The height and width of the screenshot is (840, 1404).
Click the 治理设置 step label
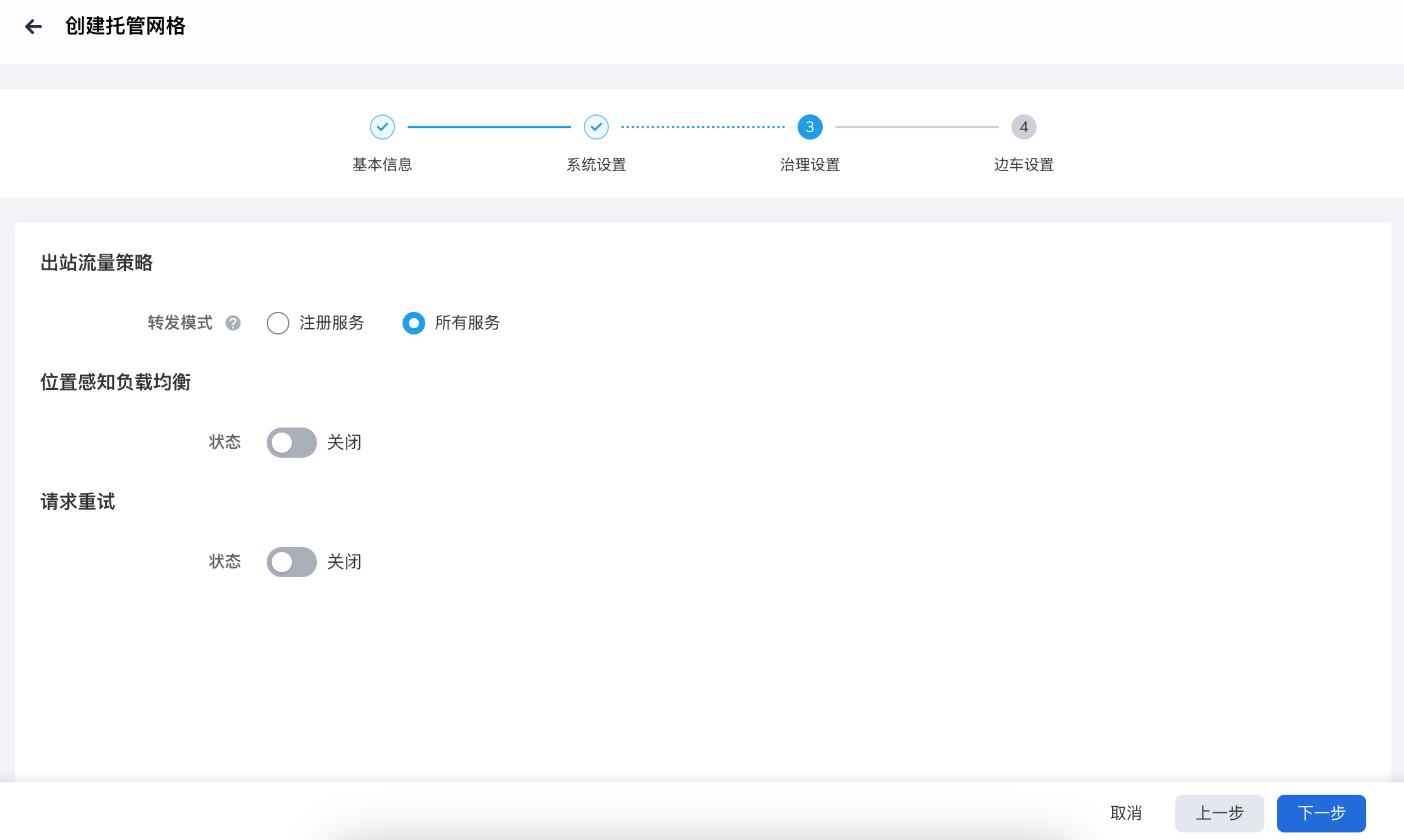coord(810,164)
